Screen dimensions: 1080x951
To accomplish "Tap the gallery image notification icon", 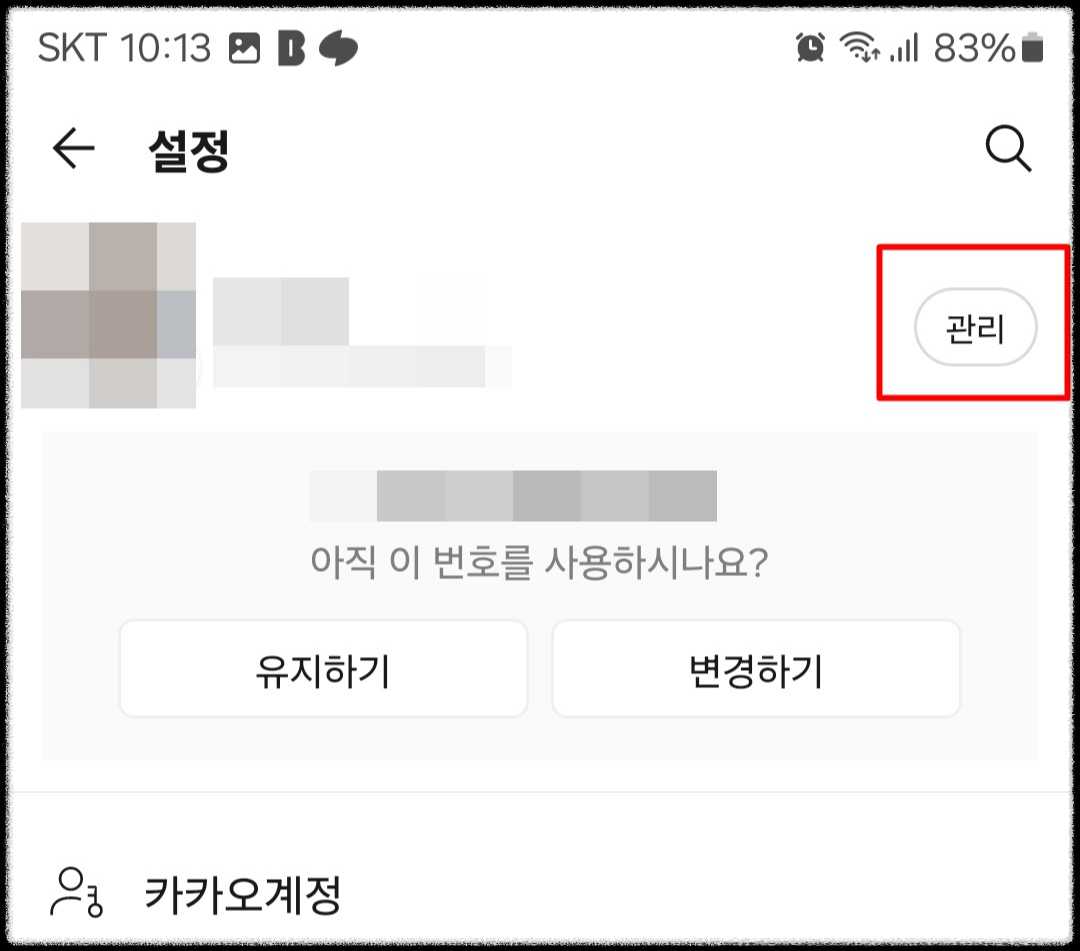I will pos(245,48).
